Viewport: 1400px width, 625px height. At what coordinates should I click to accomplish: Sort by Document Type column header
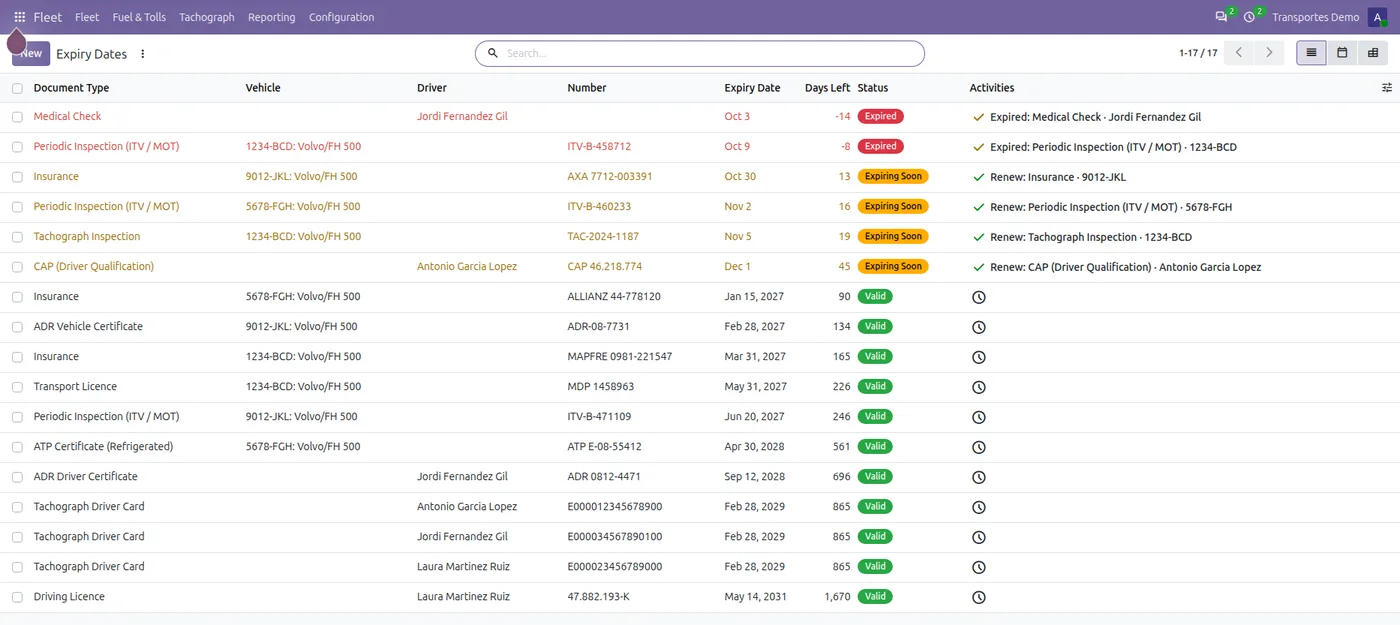pos(71,88)
